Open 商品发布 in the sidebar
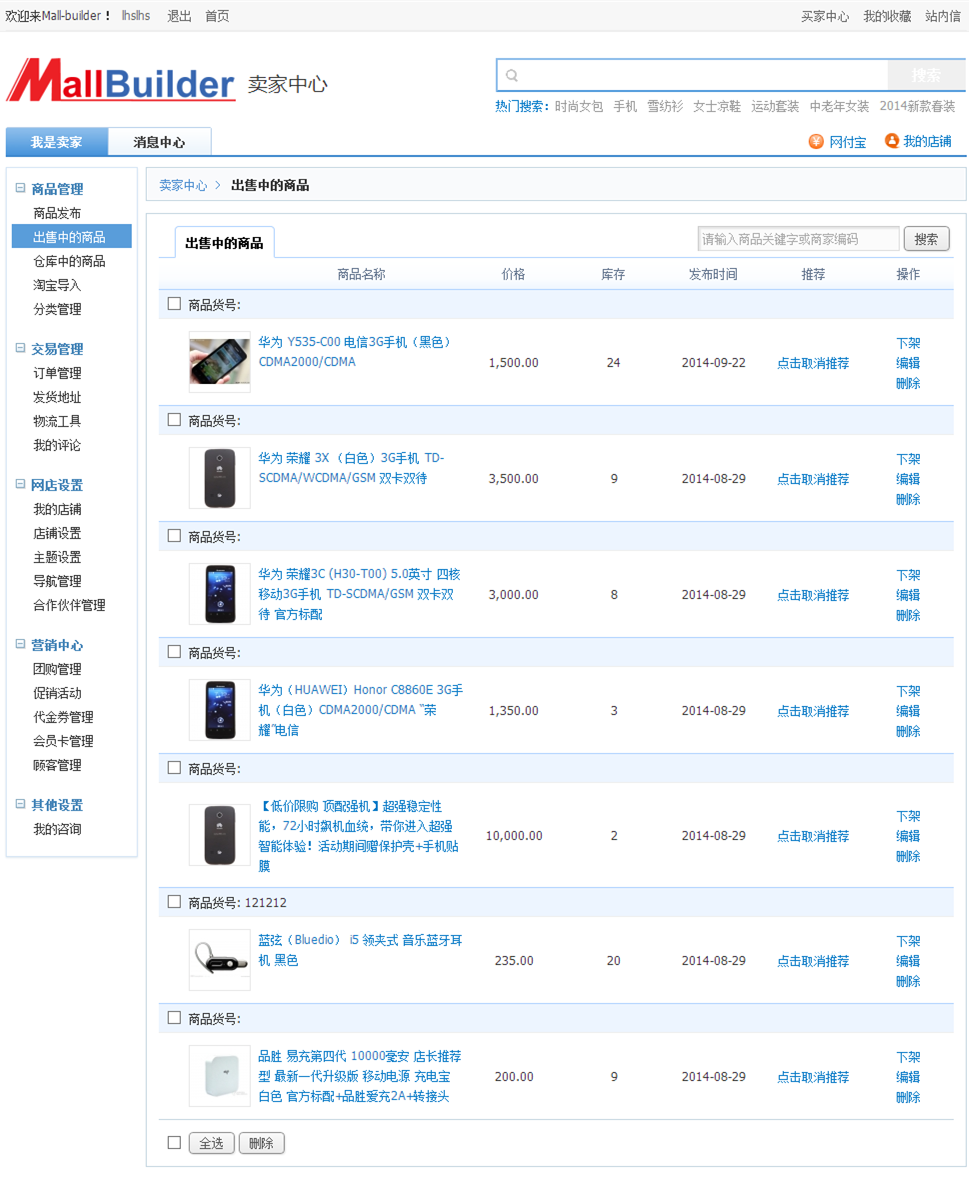 57,213
